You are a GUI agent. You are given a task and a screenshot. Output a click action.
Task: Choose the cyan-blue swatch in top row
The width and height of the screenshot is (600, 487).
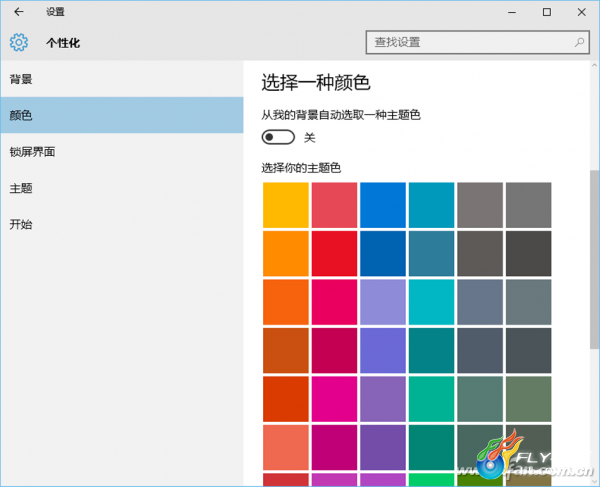pos(432,205)
